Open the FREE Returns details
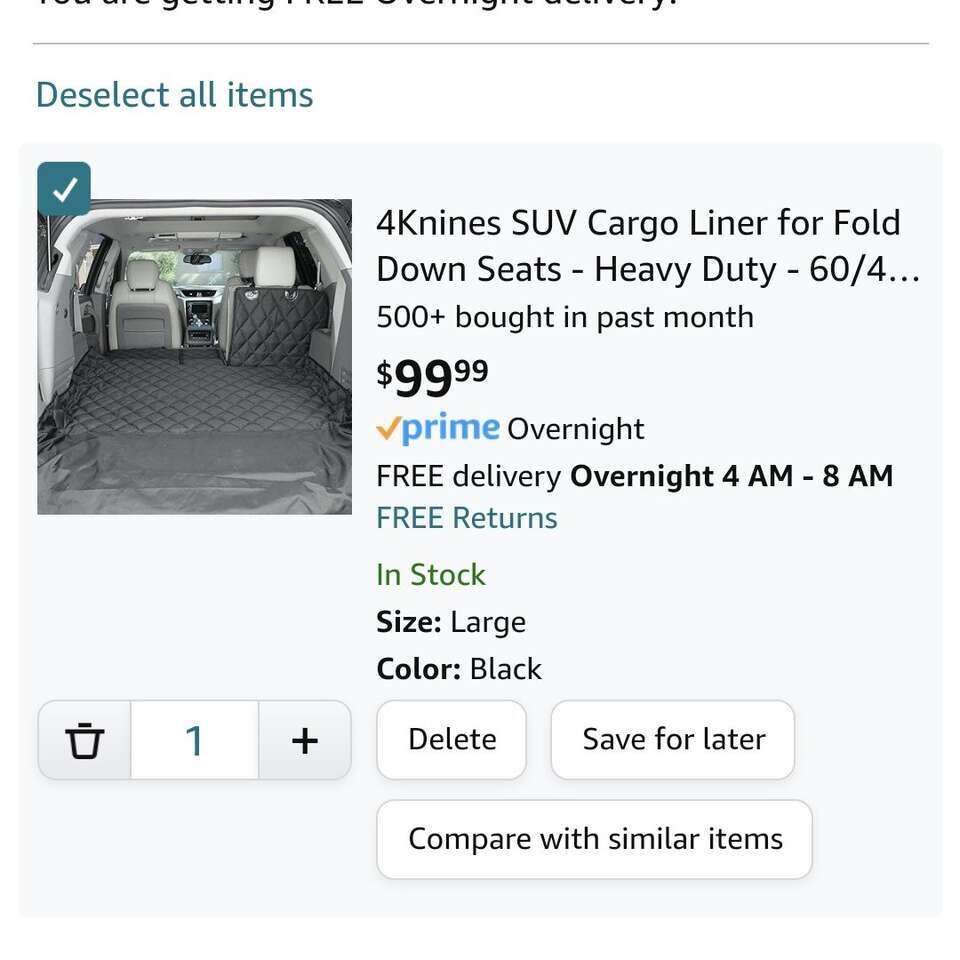960x960 pixels. tap(467, 518)
